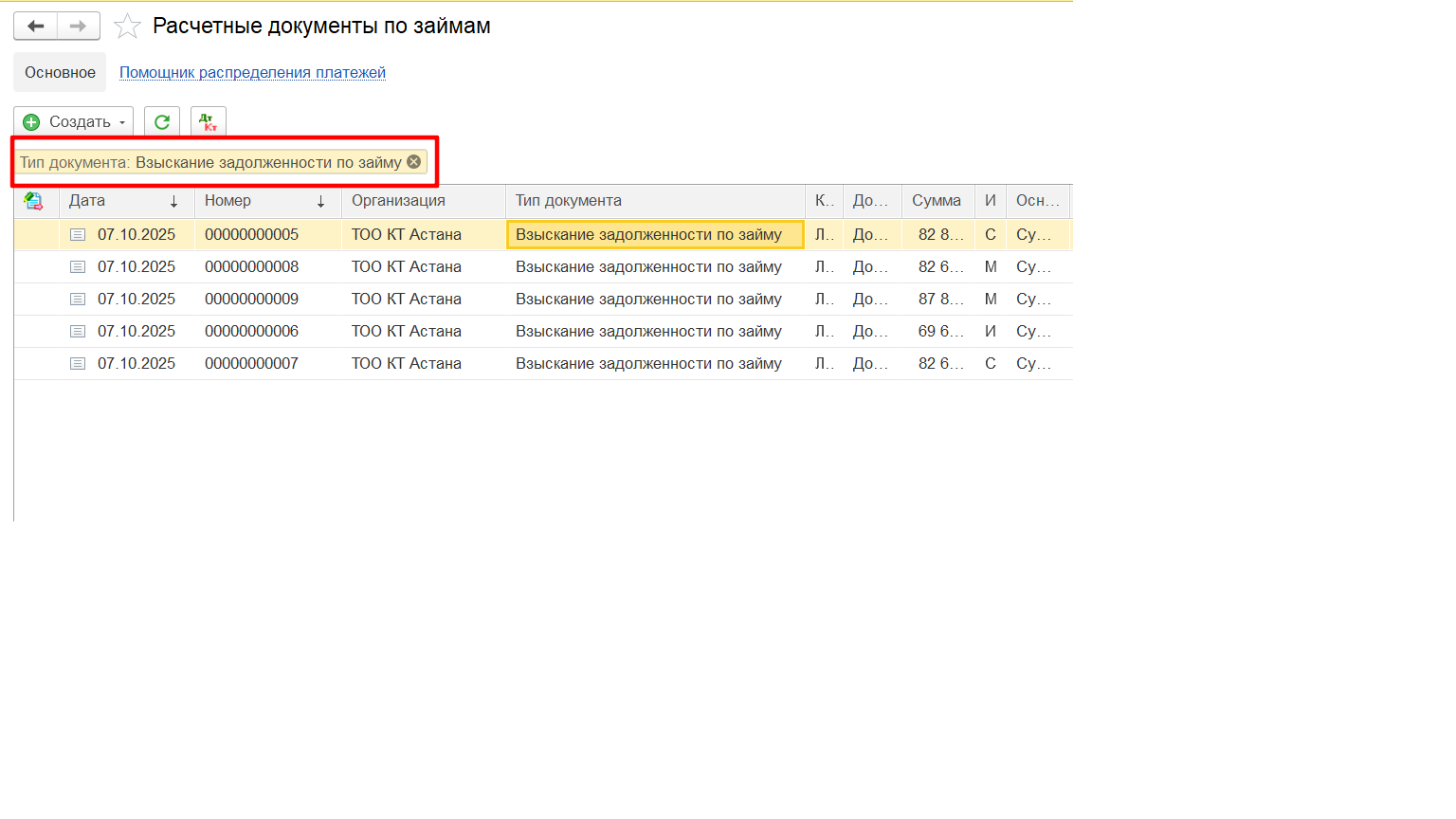Screen dimensions: 1456x819
Task: Click document icon in row 00000000005
Action: pos(78,234)
